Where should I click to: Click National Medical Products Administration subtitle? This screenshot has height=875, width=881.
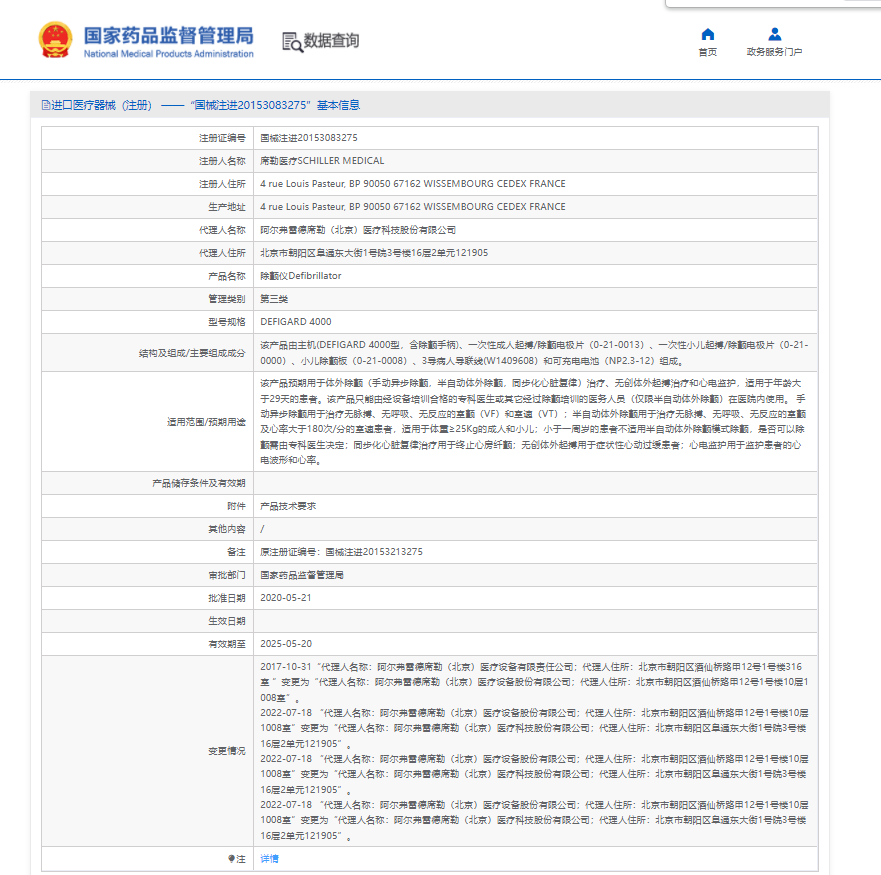point(169,54)
